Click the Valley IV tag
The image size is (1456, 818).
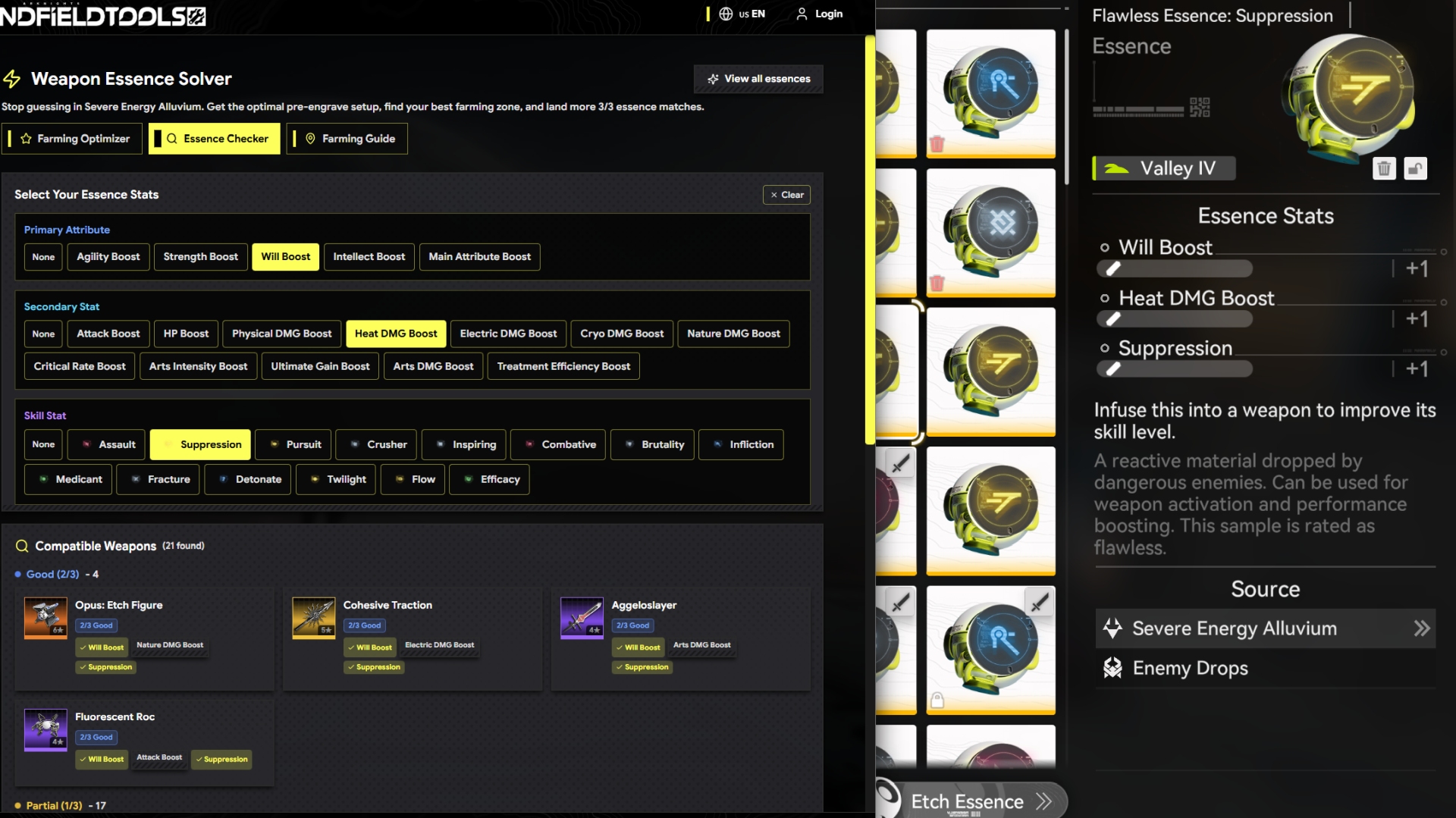(1164, 168)
